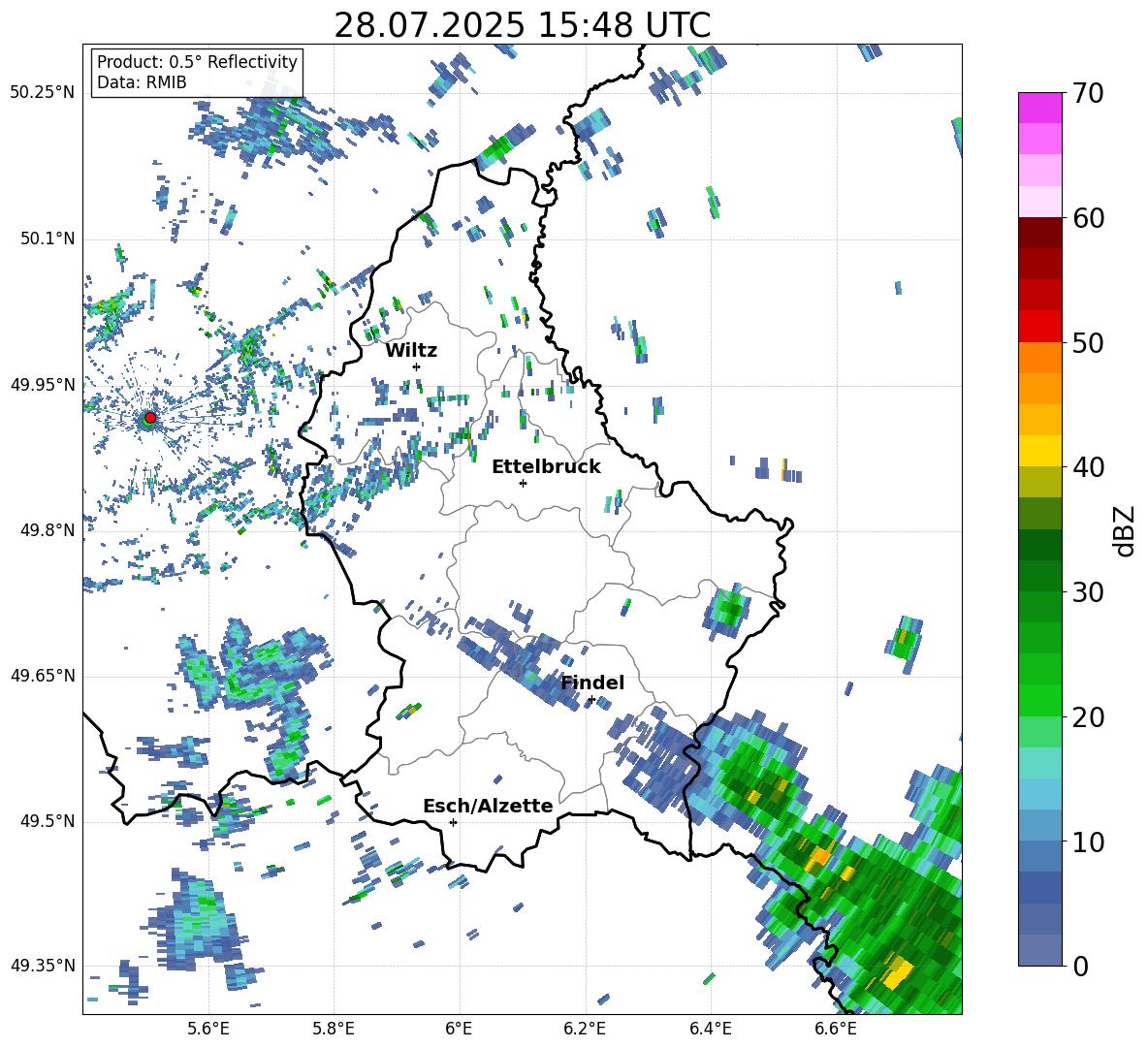This screenshot has width=1148, height=1048.
Task: Click the orange swatch just below 50 dBZ
Action: (1039, 357)
